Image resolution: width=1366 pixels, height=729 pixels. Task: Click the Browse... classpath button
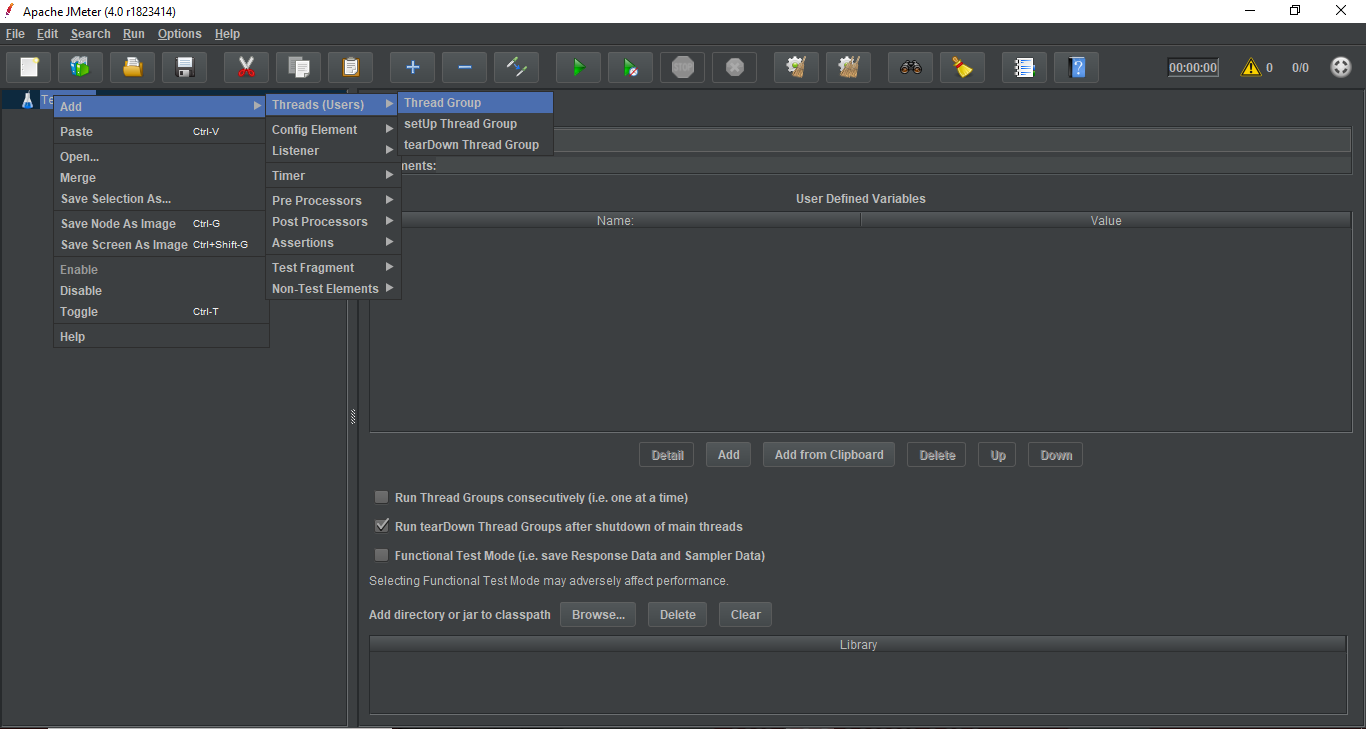pos(598,615)
